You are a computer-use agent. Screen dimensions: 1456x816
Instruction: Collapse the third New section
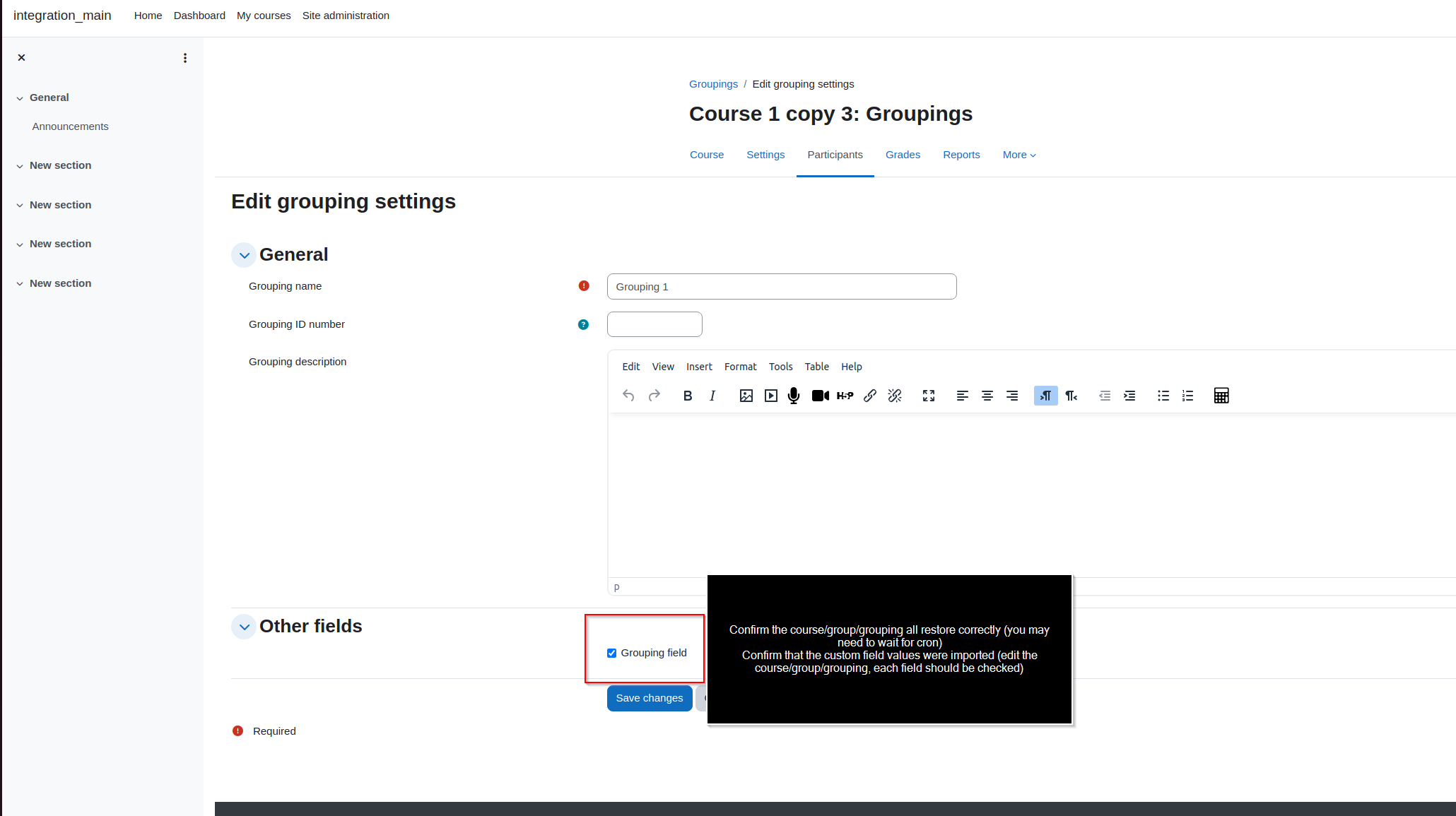(x=20, y=244)
